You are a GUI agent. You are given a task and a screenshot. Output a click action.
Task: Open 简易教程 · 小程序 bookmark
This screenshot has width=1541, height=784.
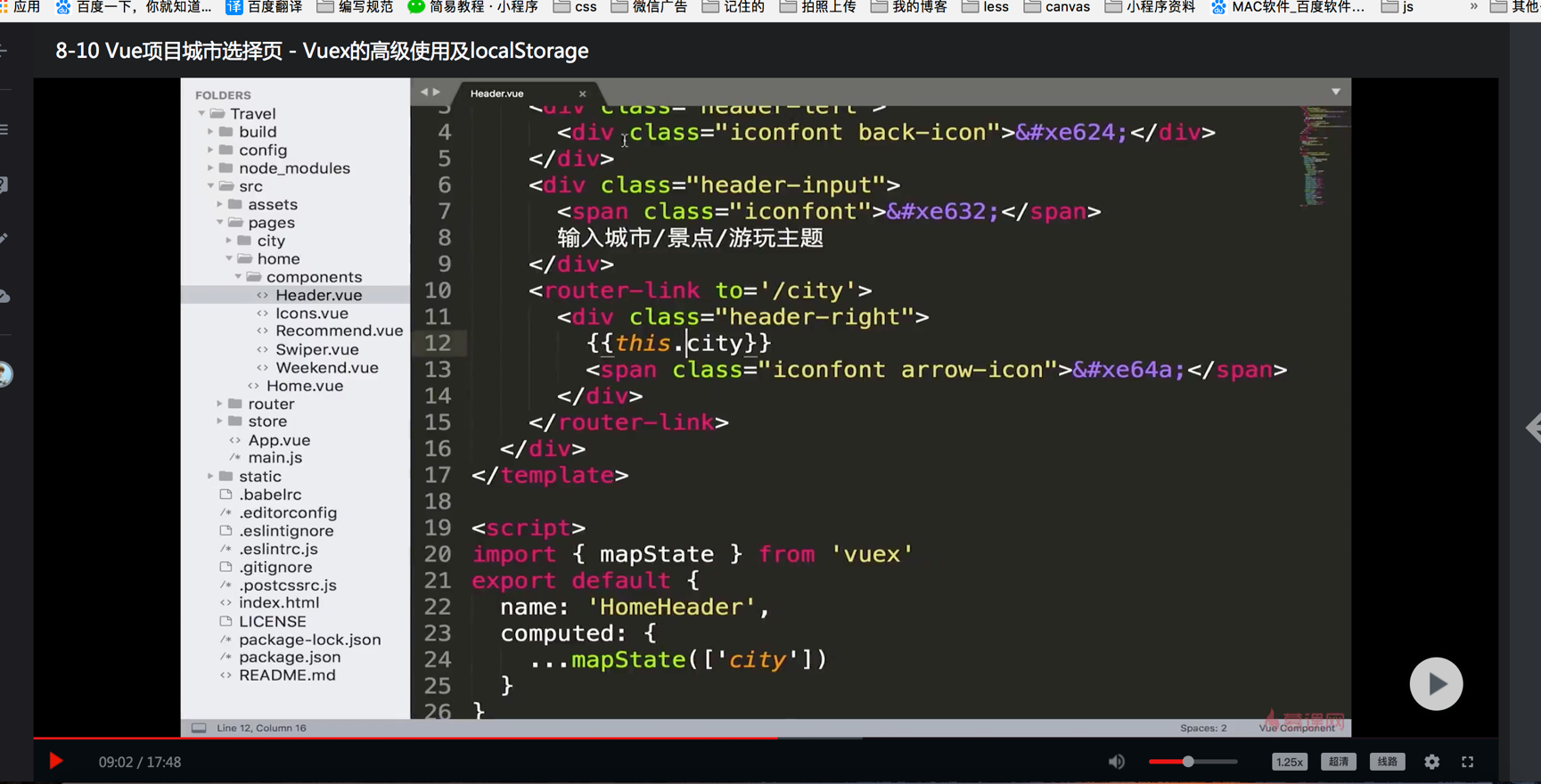pyautogui.click(x=473, y=7)
